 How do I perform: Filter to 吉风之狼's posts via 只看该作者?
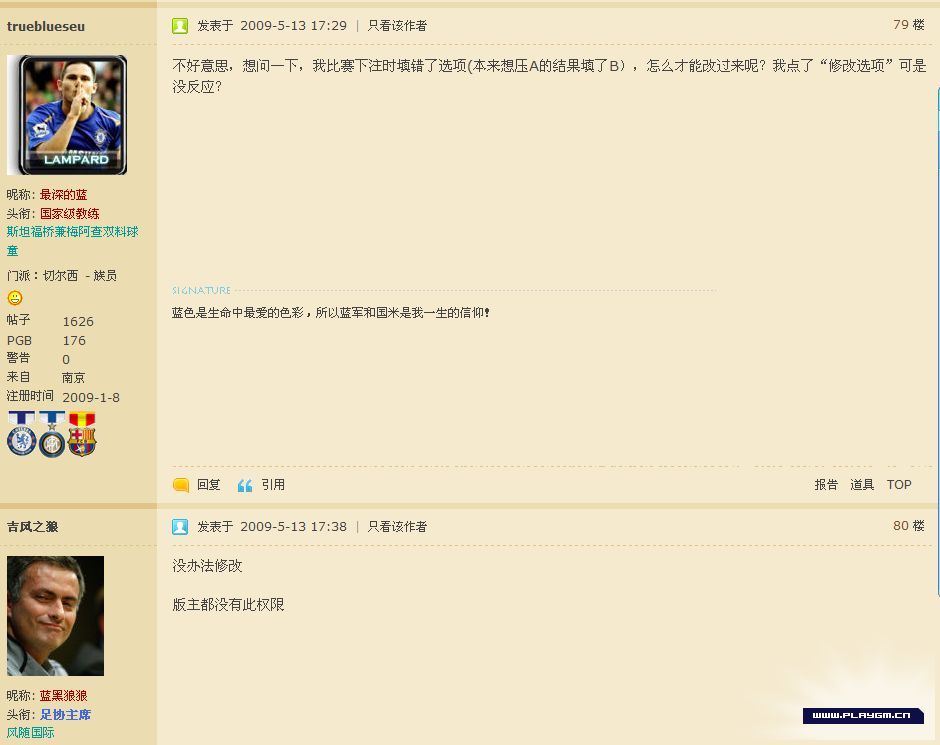(397, 527)
